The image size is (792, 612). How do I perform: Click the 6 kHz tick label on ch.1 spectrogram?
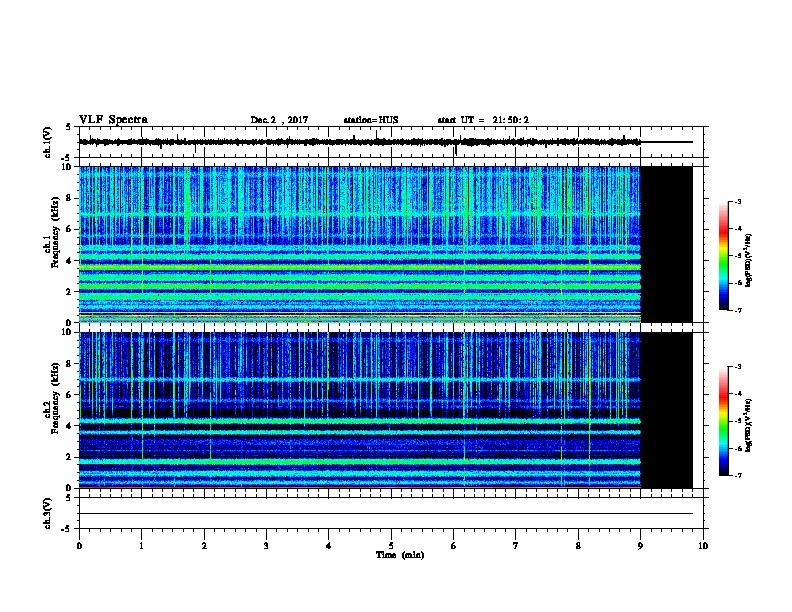coord(69,230)
